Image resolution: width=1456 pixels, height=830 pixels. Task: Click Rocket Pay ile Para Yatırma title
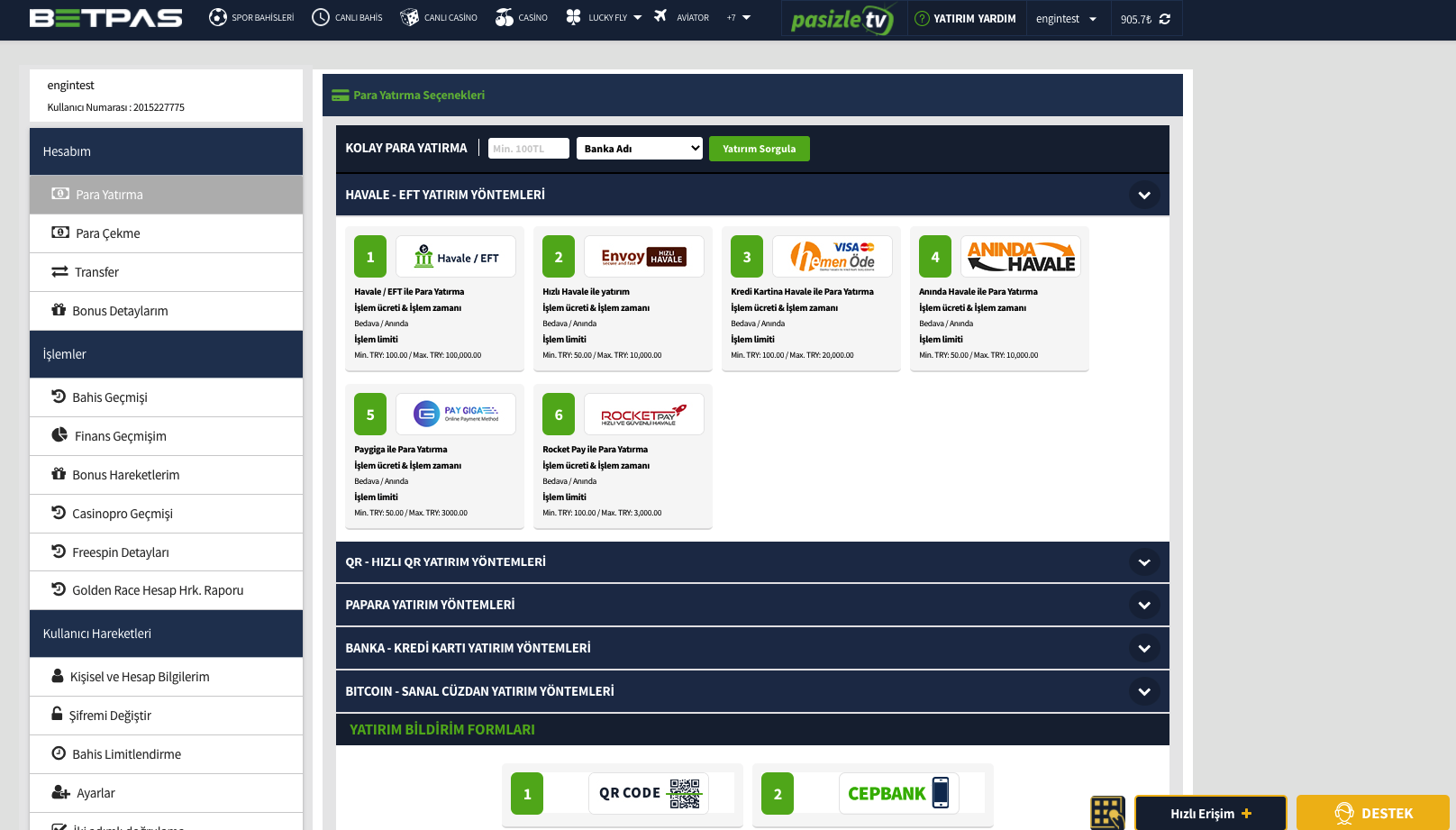596,450
